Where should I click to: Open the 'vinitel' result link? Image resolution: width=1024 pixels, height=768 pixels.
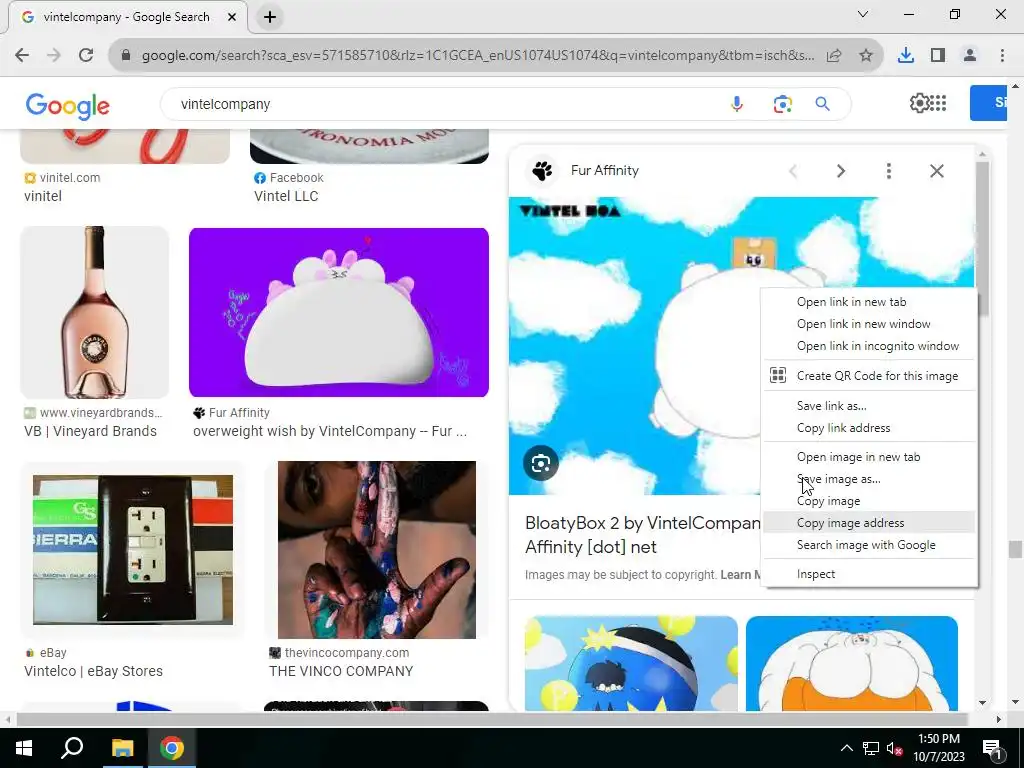coord(43,196)
